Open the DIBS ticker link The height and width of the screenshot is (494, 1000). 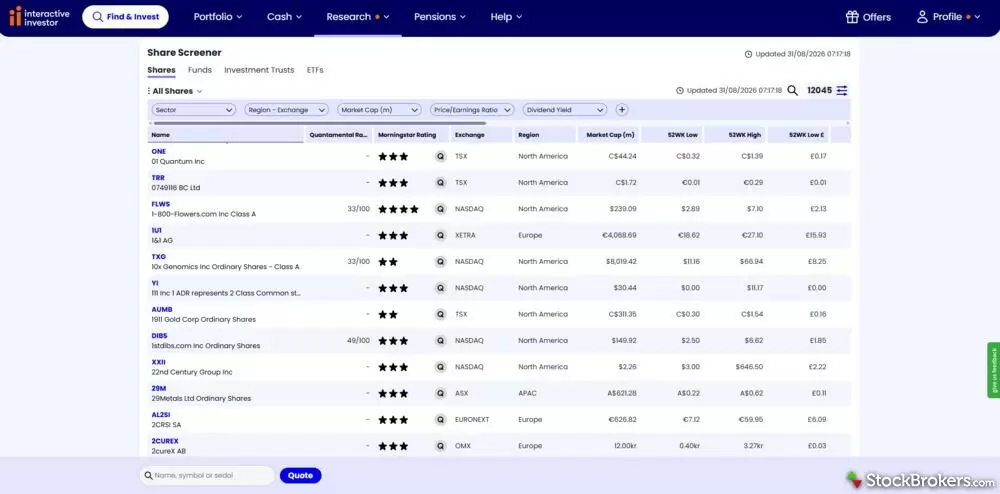[x=159, y=336]
